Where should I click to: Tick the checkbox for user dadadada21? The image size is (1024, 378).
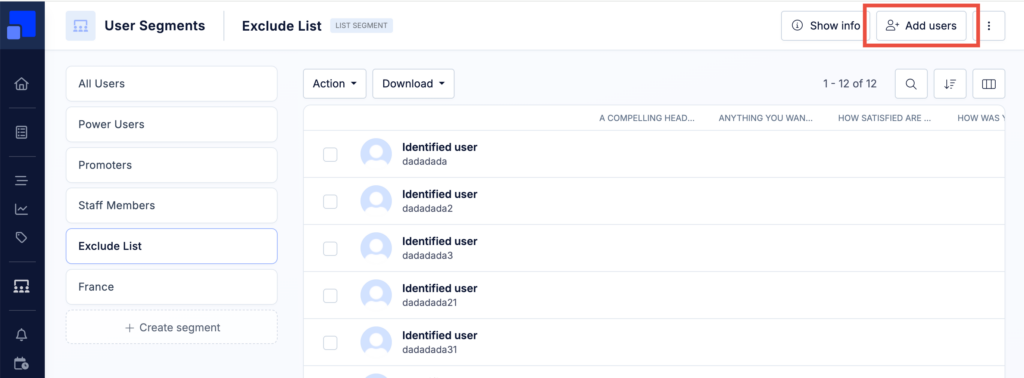click(x=330, y=296)
